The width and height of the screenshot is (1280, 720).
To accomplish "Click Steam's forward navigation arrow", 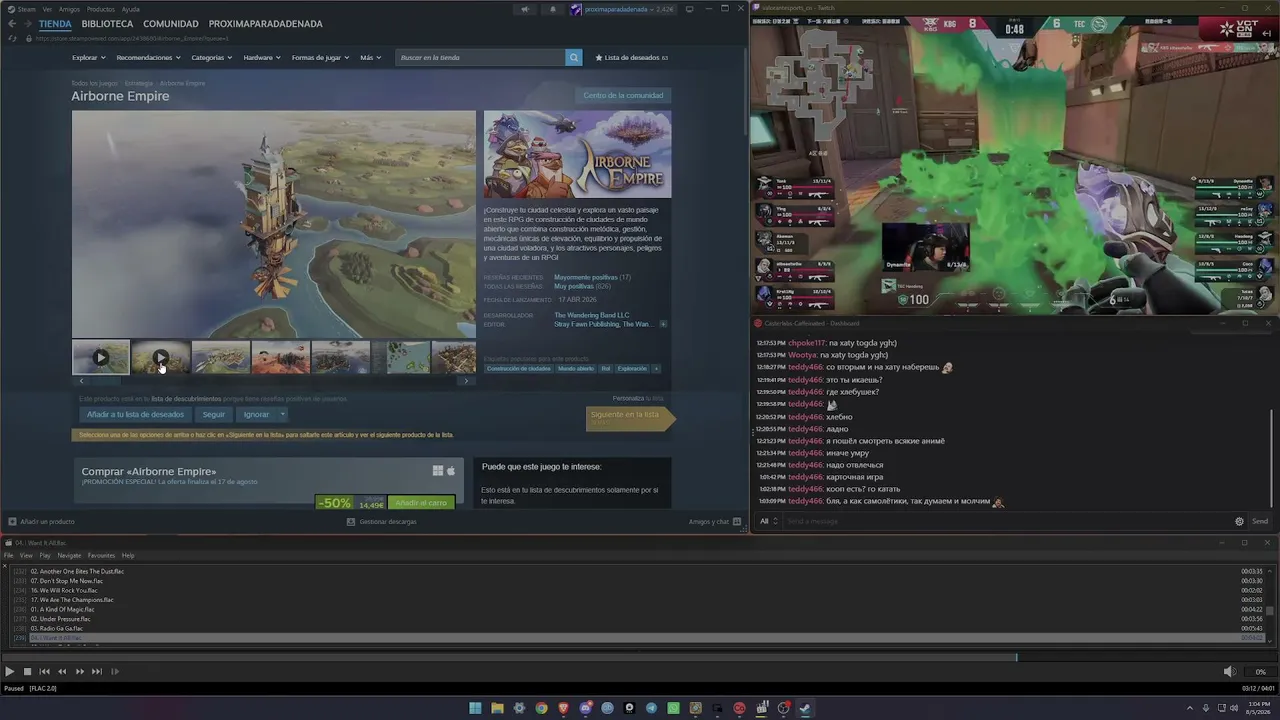I will pyautogui.click(x=26, y=24).
